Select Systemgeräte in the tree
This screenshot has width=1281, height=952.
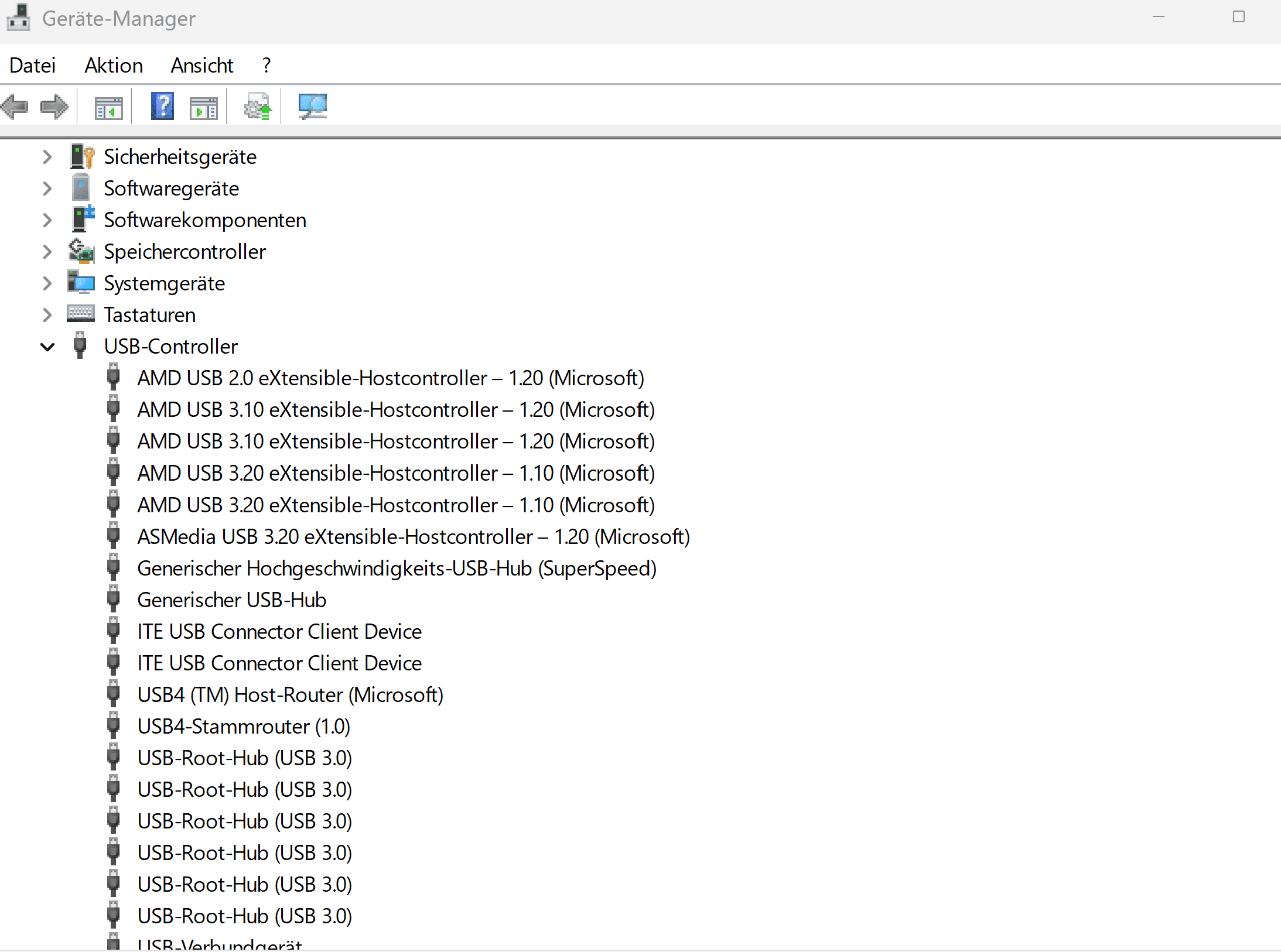(165, 283)
